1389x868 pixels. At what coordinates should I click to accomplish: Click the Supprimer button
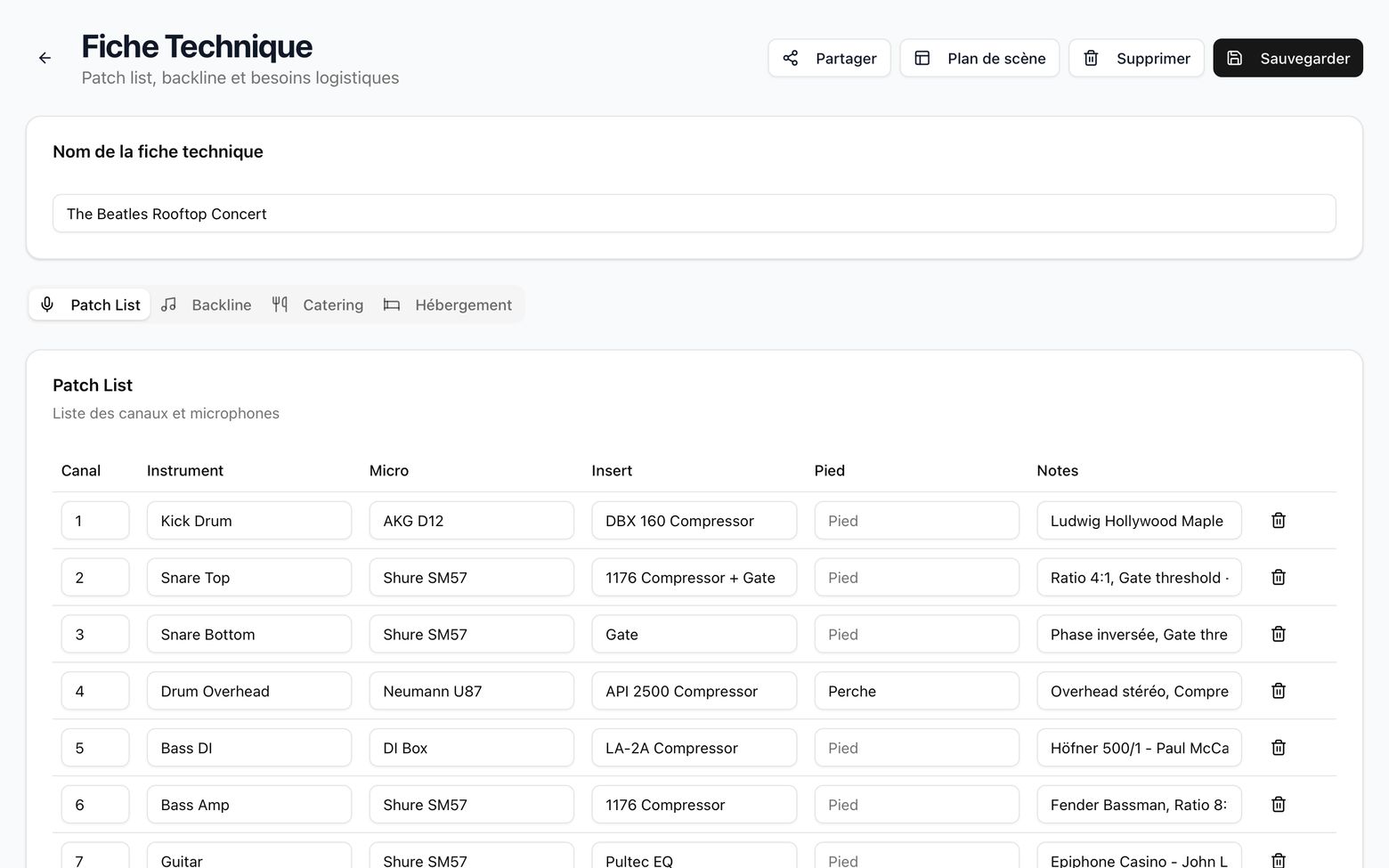(1136, 58)
